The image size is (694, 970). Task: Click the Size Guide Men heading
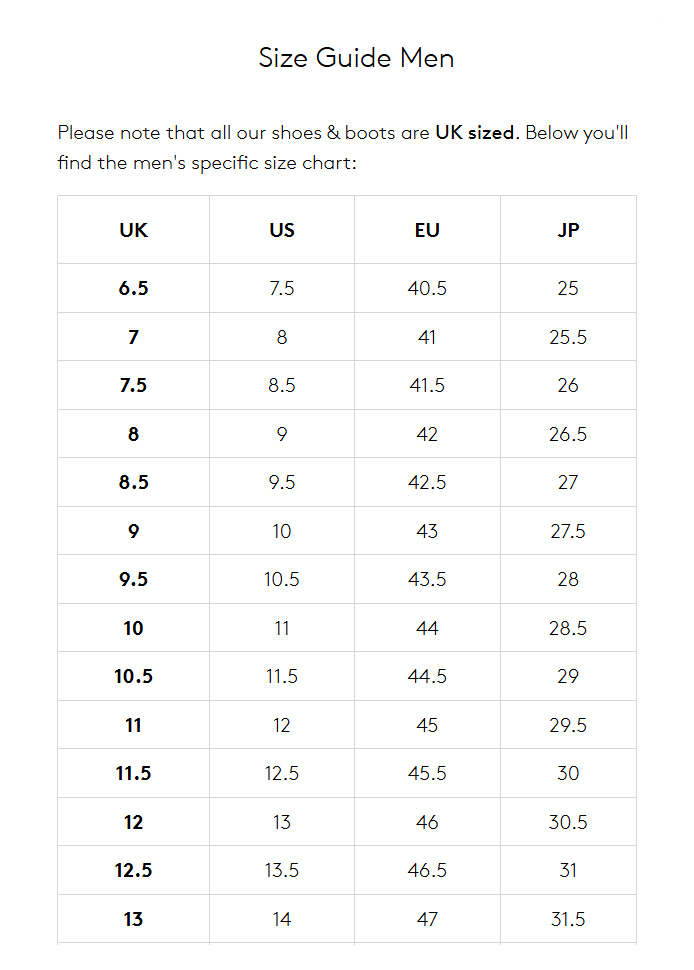pos(356,58)
